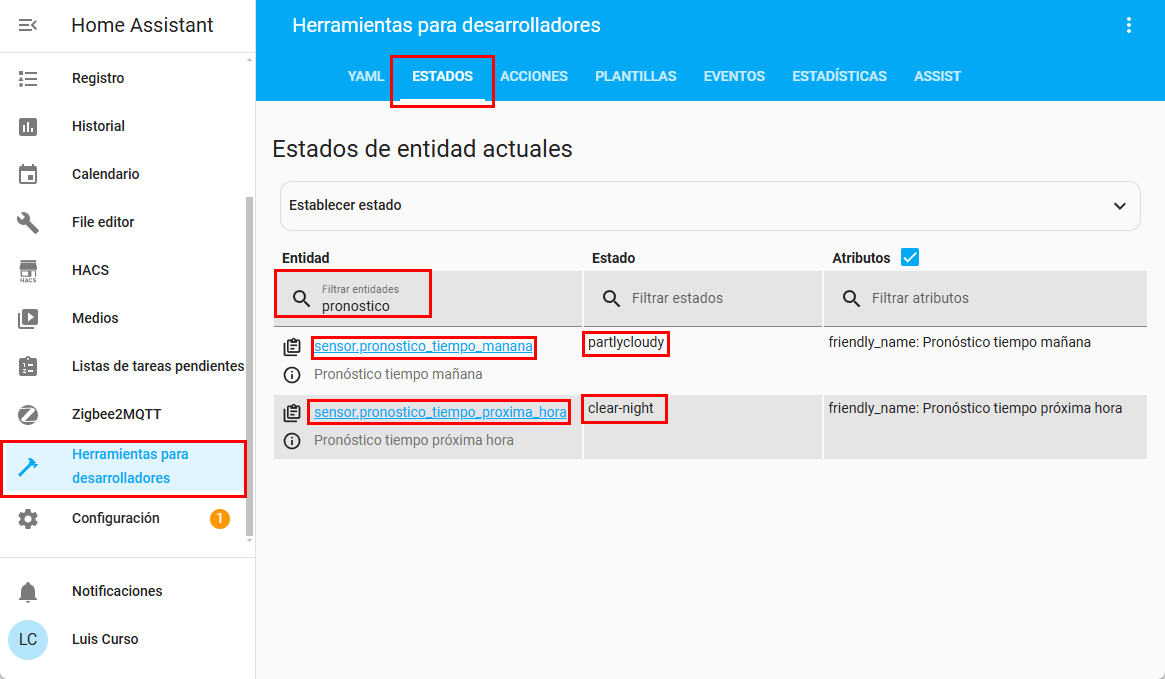Click the sidebar vertical scrollbar
This screenshot has width=1165, height=679.
[250, 366]
